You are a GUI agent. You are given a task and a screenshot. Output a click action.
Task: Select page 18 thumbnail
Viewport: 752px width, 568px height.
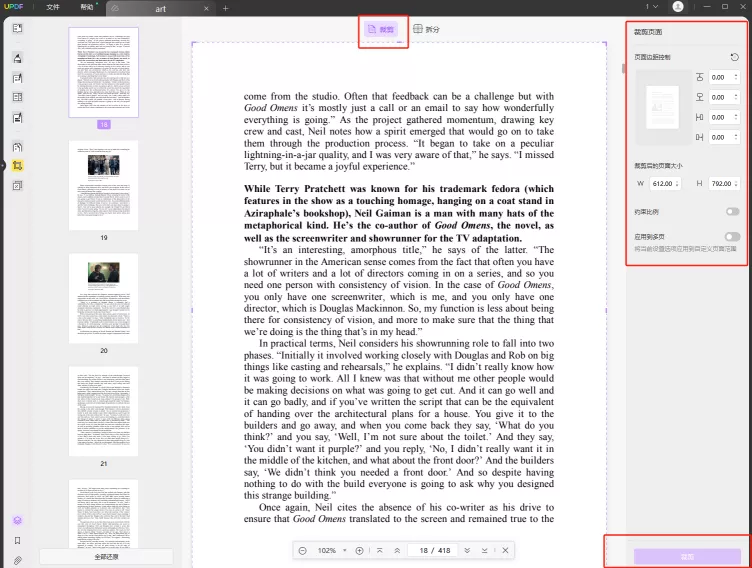pyautogui.click(x=104, y=72)
